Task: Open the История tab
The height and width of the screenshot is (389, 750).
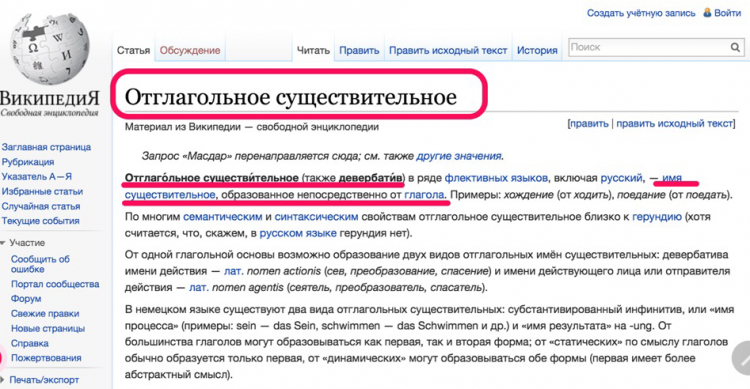Action: 537,50
